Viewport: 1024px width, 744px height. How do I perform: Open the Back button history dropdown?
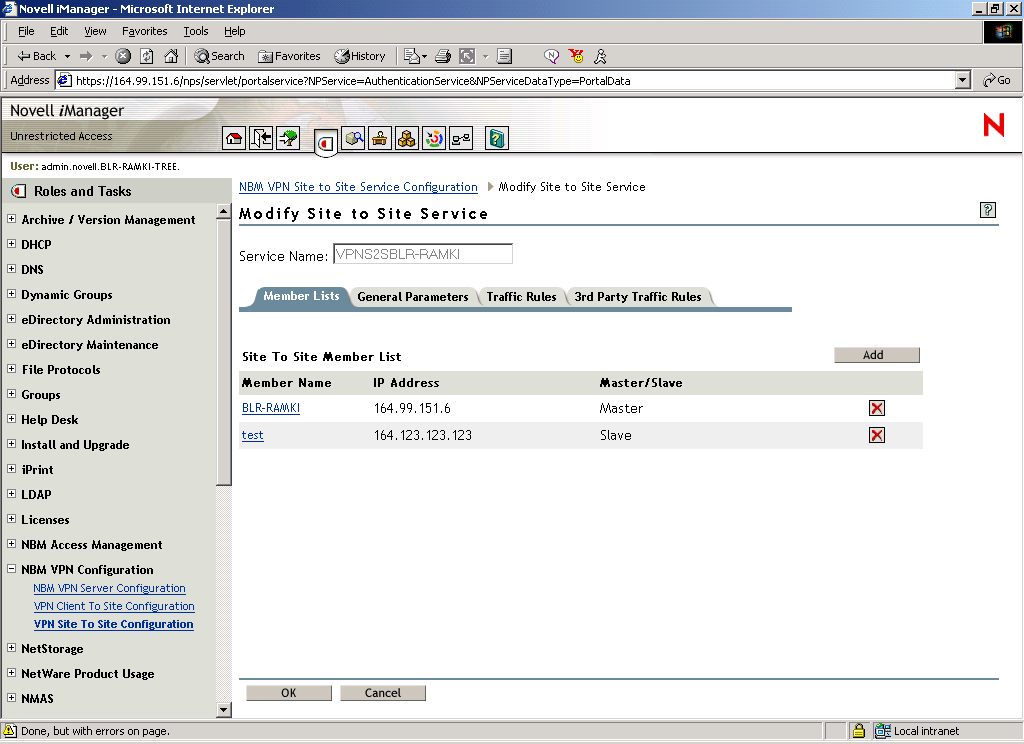pos(67,57)
